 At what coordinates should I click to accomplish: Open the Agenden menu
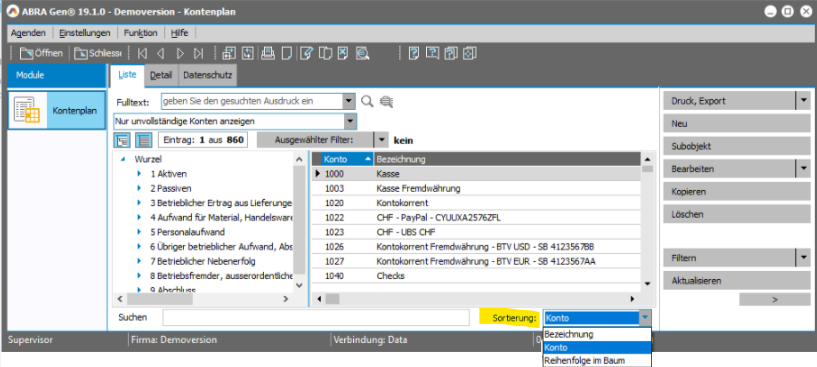(28, 33)
